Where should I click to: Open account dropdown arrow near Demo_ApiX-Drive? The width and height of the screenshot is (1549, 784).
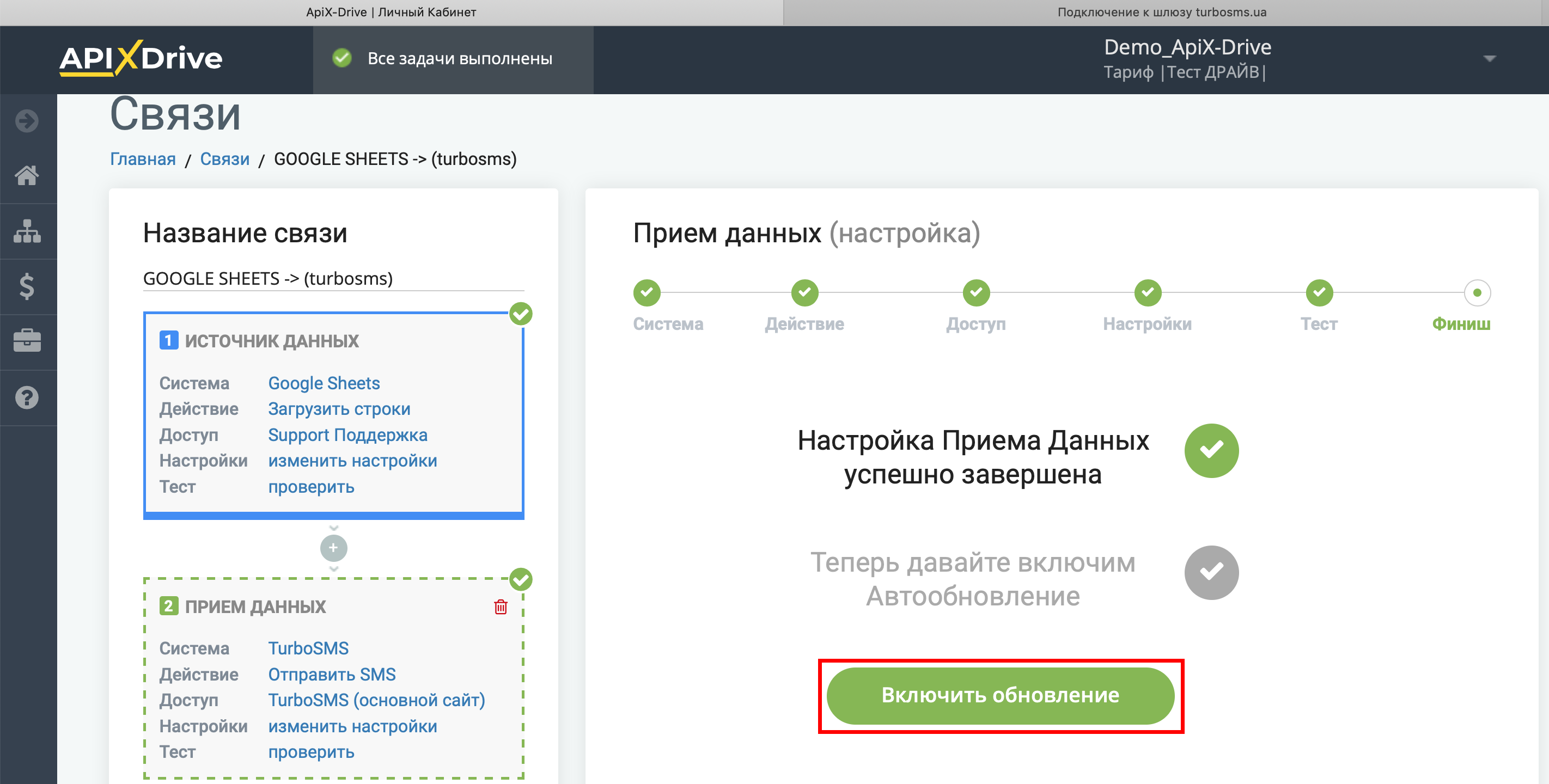pyautogui.click(x=1490, y=58)
